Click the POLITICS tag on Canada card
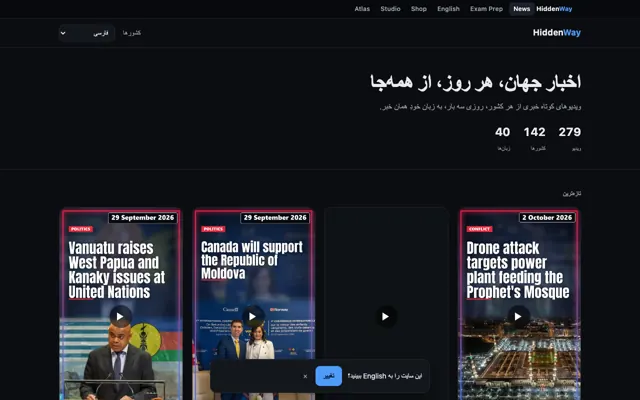The width and height of the screenshot is (640, 400). click(213, 229)
